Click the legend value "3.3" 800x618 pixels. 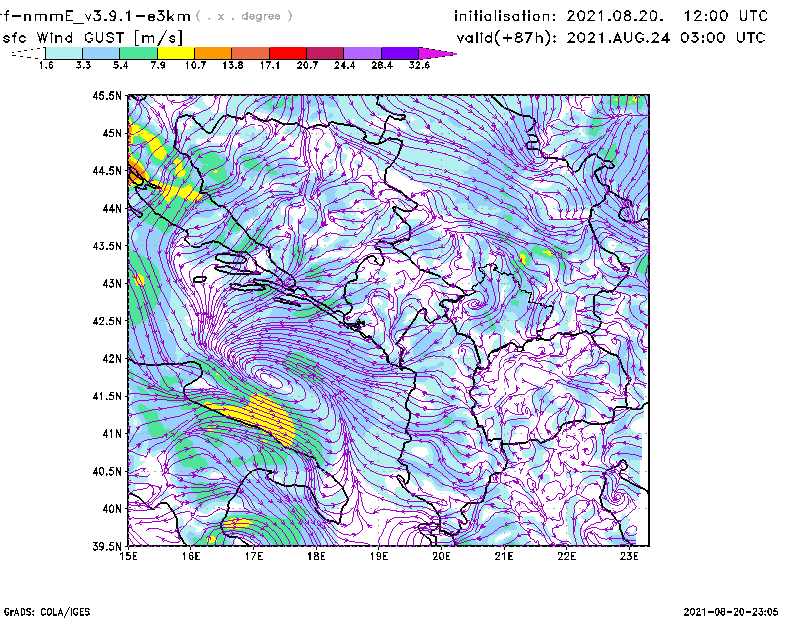tap(83, 65)
